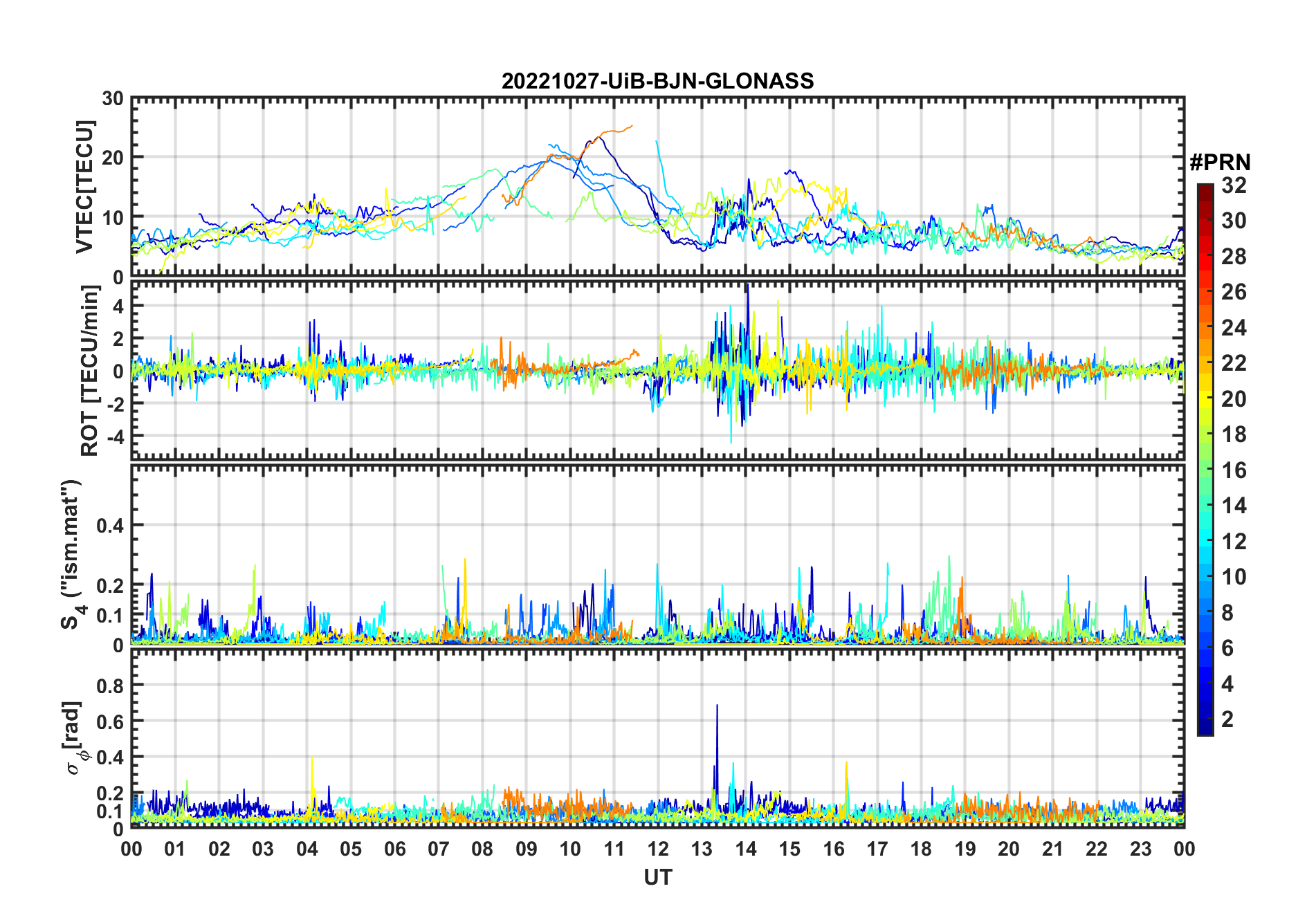
Task: Click the dark red top of the colorbar
Action: [1205, 190]
